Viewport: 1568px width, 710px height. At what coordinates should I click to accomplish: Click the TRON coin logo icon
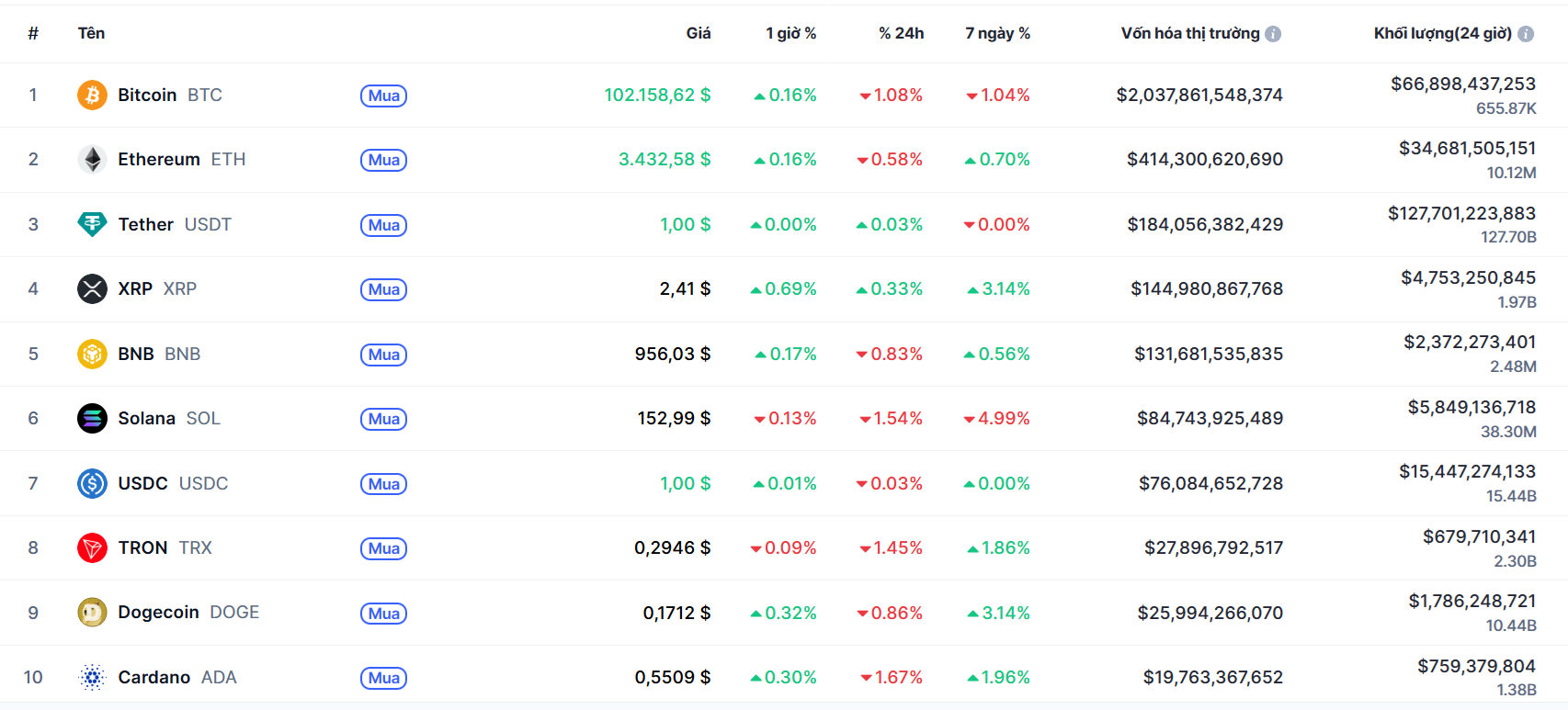point(92,548)
